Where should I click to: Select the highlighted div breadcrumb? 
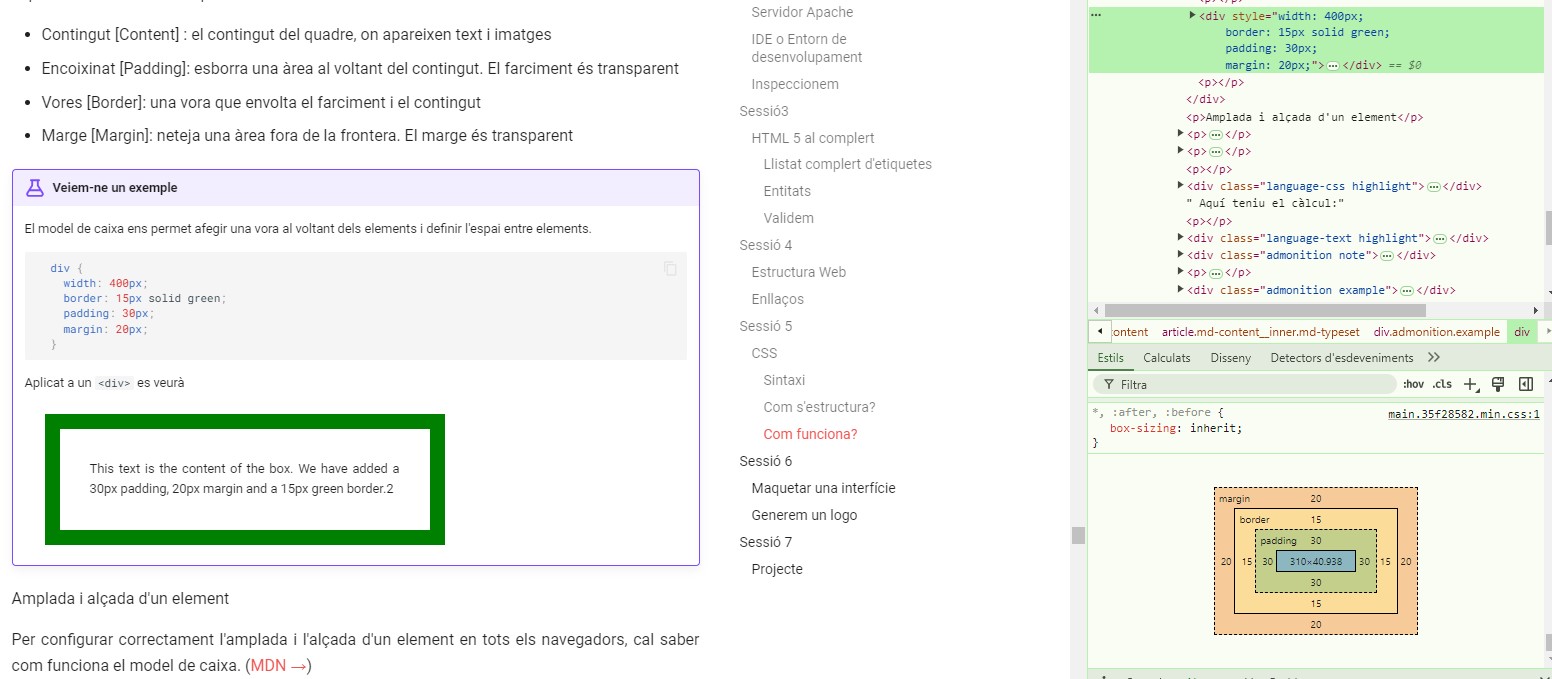pos(1522,332)
